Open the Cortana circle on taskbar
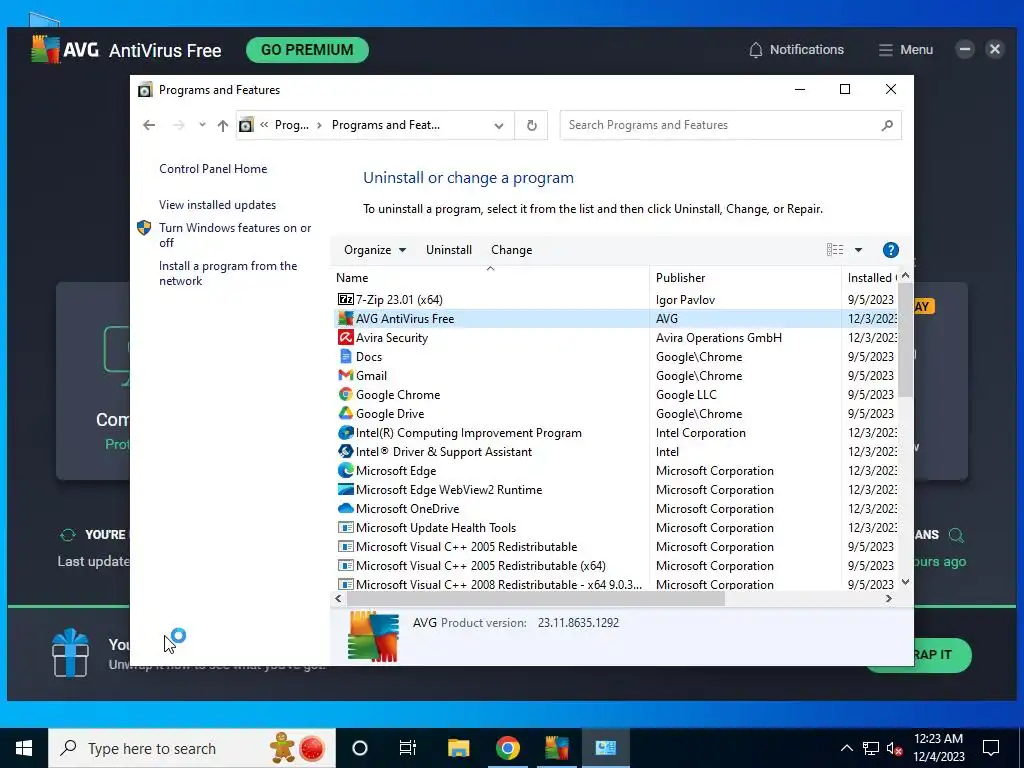 click(x=360, y=748)
